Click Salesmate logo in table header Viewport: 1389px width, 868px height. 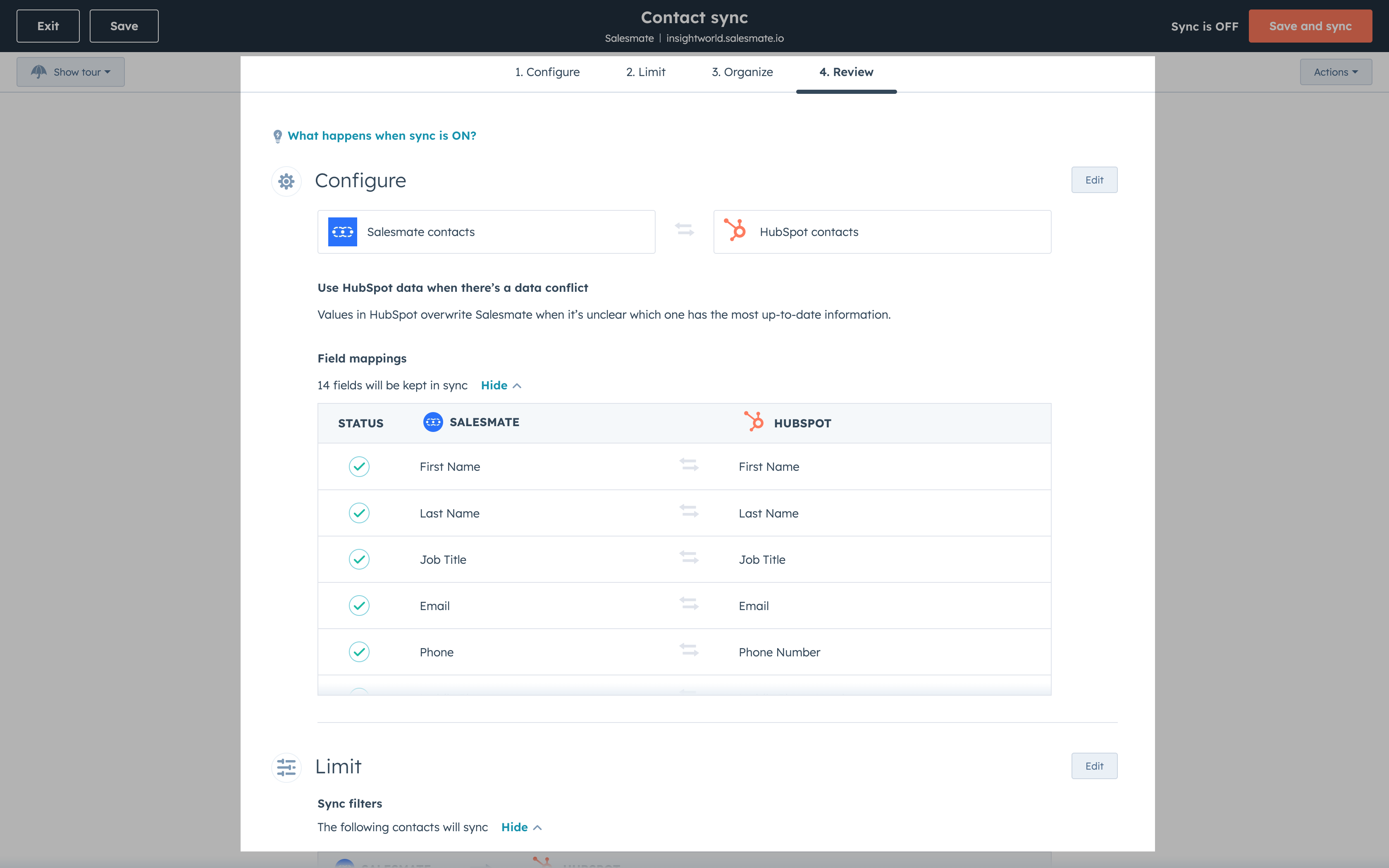(433, 422)
